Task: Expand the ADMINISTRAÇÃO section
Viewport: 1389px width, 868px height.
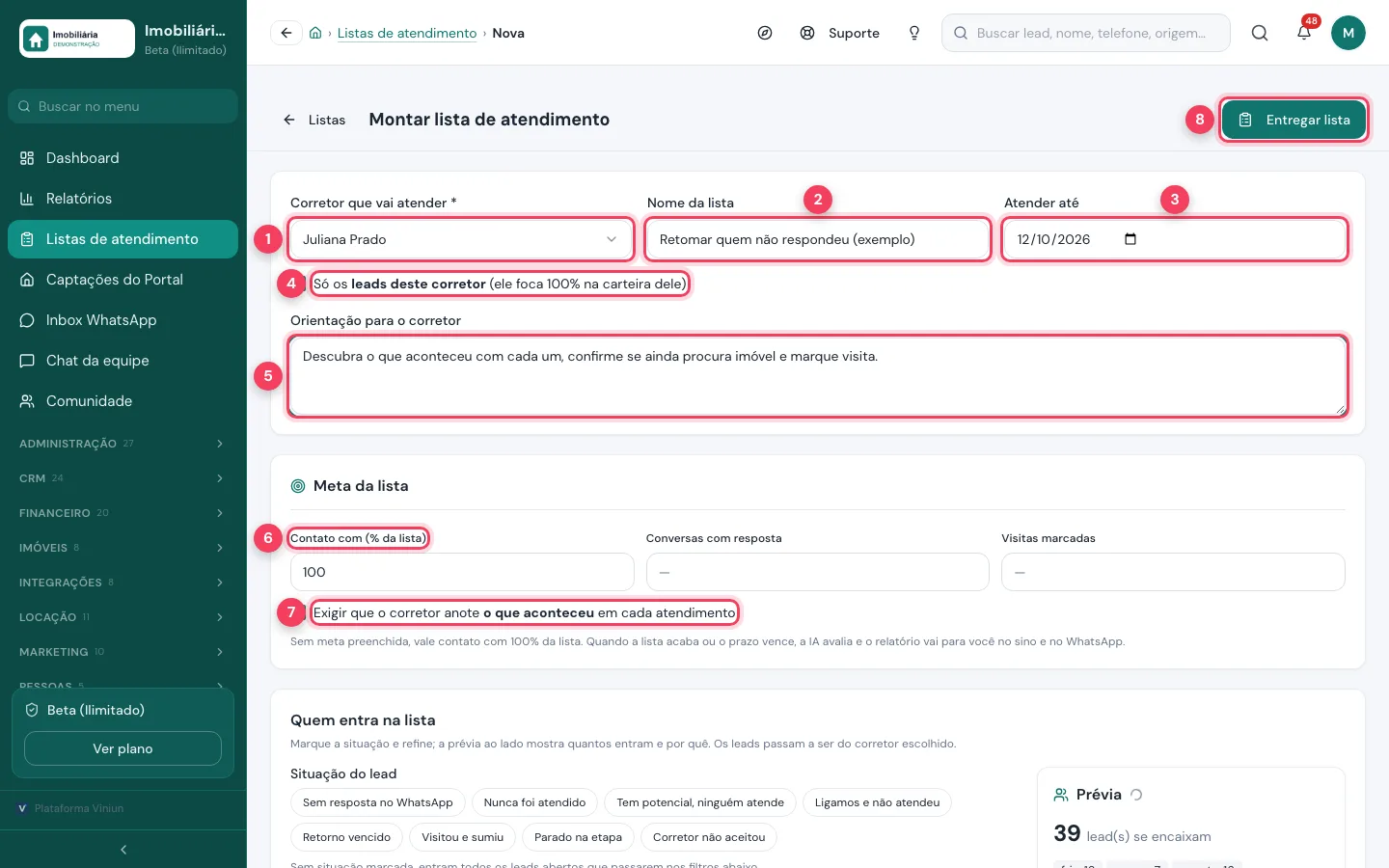Action: click(123, 444)
